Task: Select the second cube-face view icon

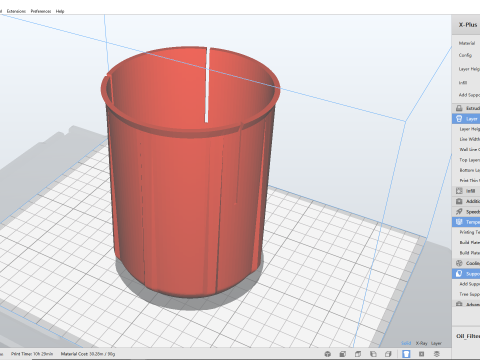Action: coord(358,354)
